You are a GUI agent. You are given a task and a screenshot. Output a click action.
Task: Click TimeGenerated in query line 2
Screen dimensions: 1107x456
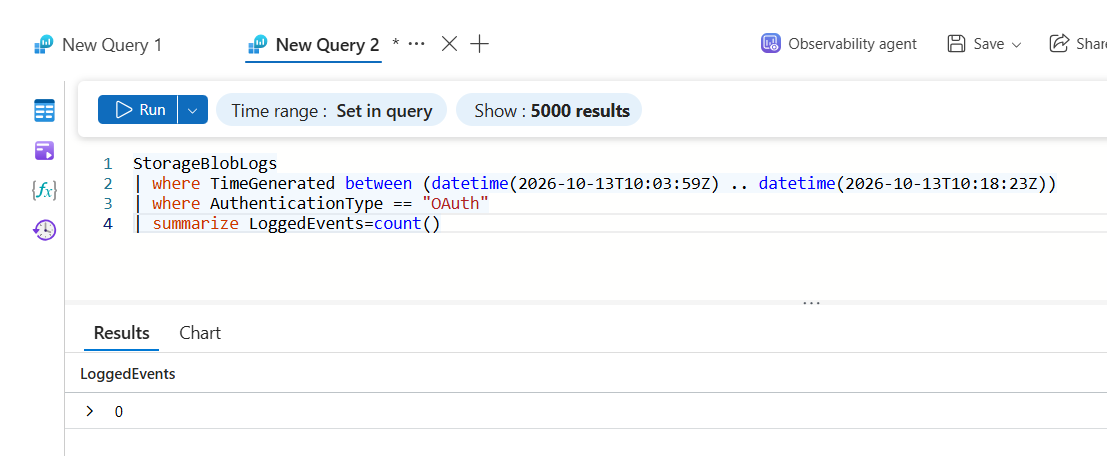point(273,184)
